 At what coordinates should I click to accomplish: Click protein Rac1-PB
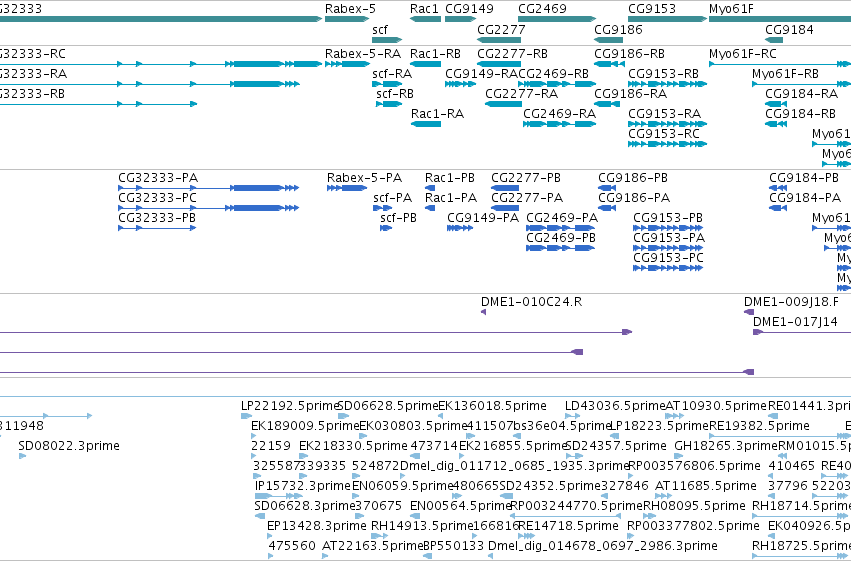tap(430, 188)
